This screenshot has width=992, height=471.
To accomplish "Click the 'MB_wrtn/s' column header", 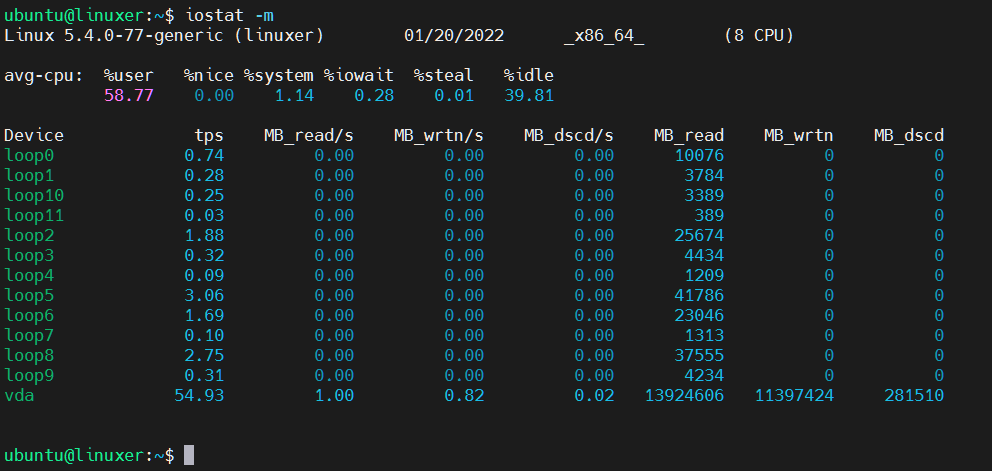I will (x=439, y=135).
